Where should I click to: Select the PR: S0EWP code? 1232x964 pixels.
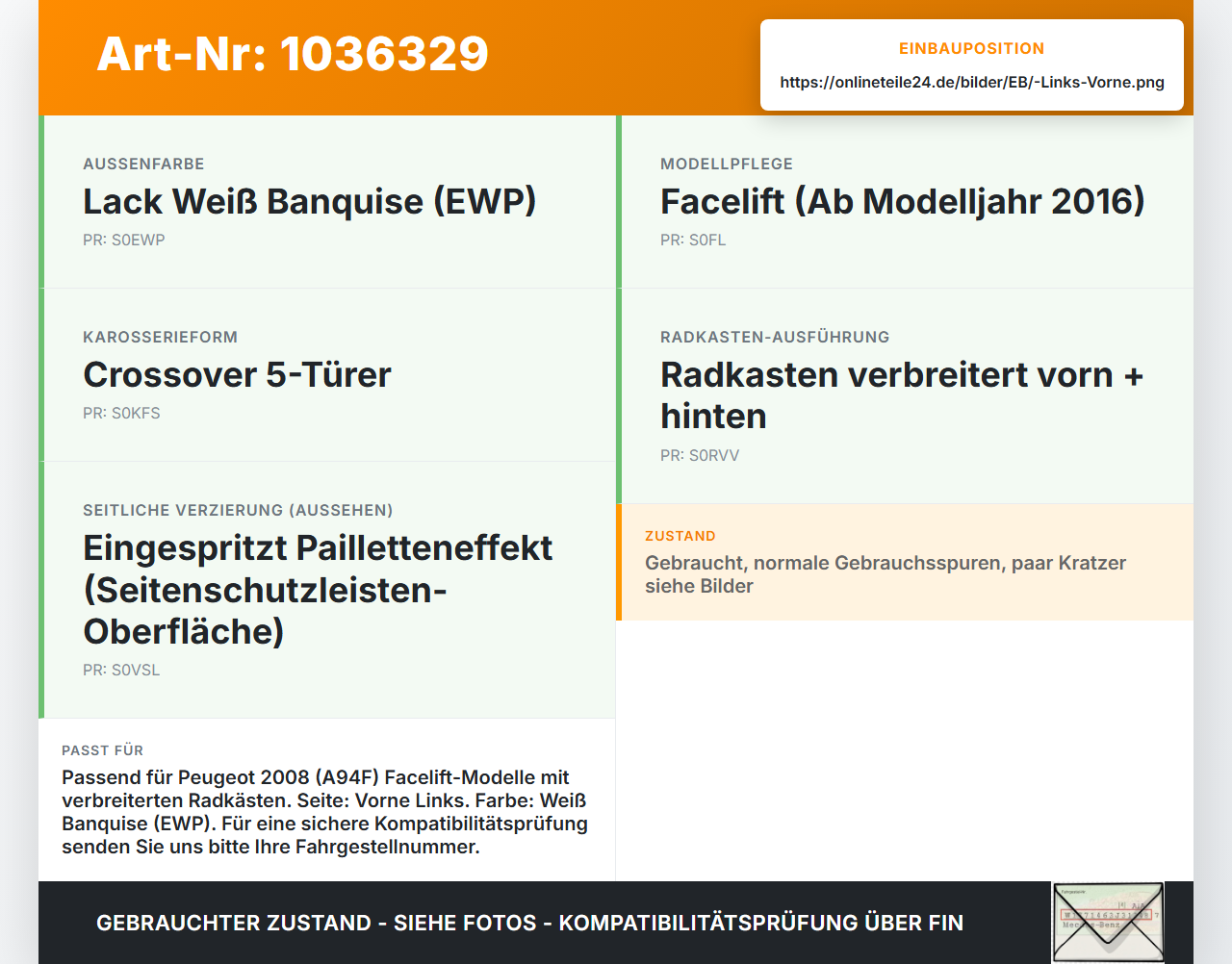(x=124, y=240)
